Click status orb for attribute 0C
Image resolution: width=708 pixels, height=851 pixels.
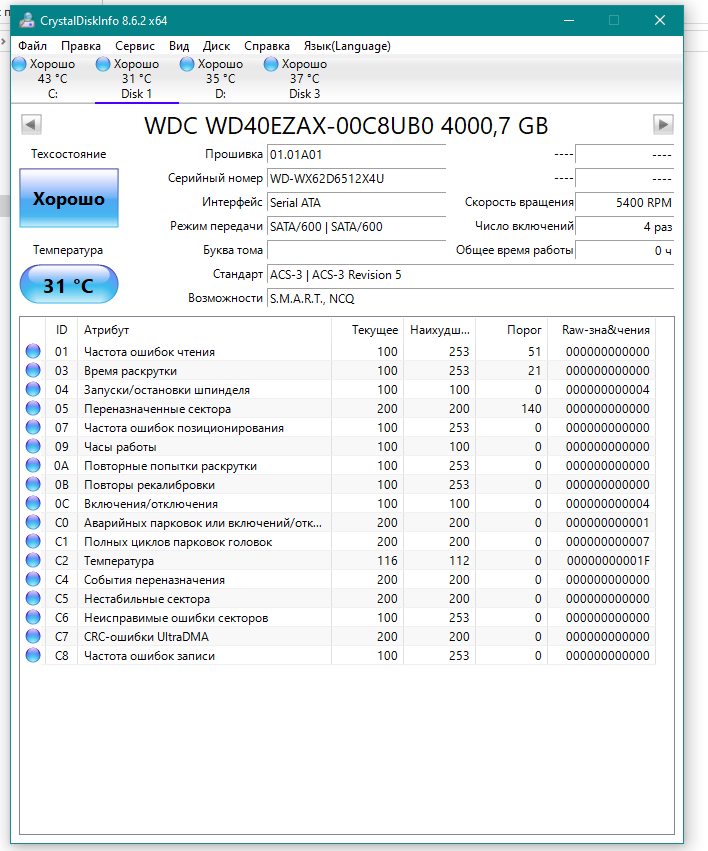33,503
